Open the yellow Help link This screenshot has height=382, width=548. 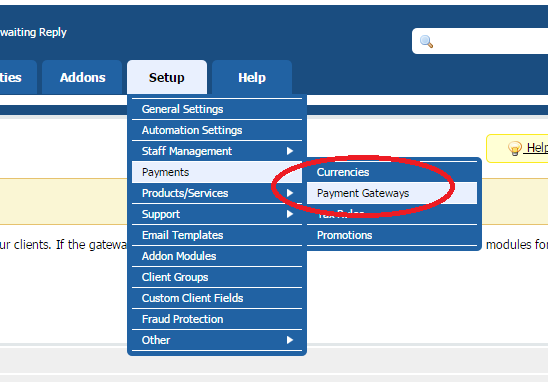tap(536, 147)
